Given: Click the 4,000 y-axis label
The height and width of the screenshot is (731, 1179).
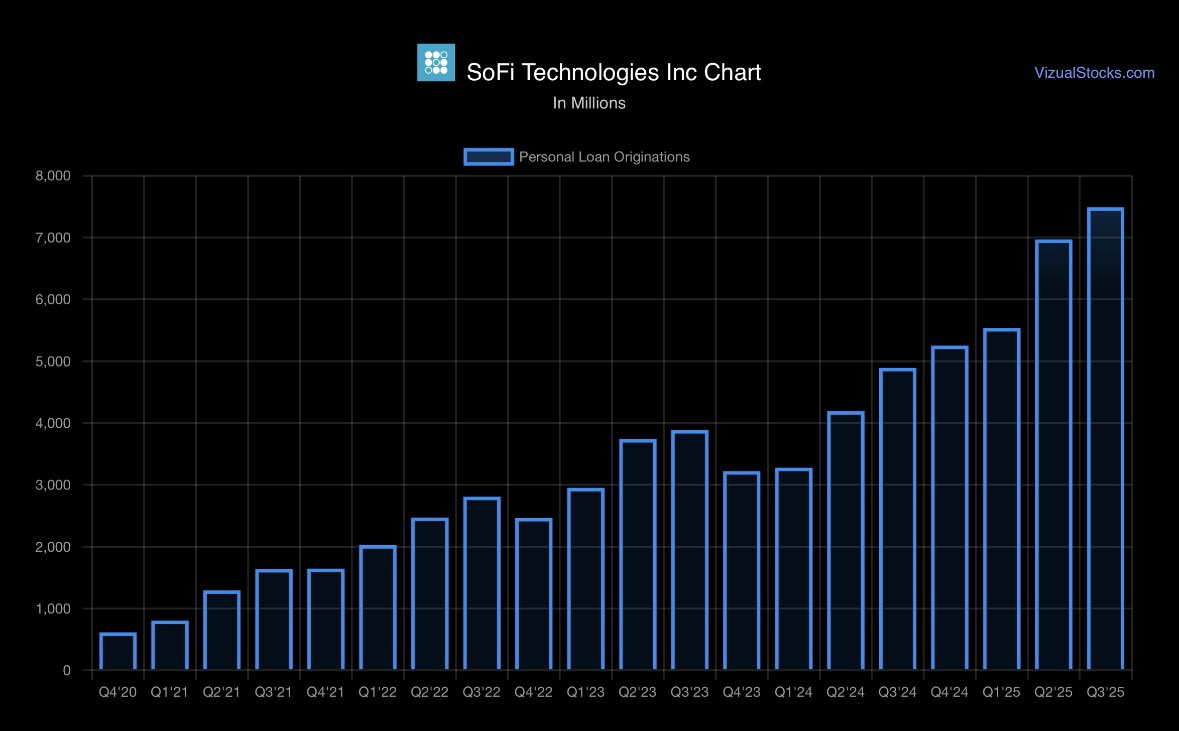Looking at the screenshot, I should pos(53,423).
